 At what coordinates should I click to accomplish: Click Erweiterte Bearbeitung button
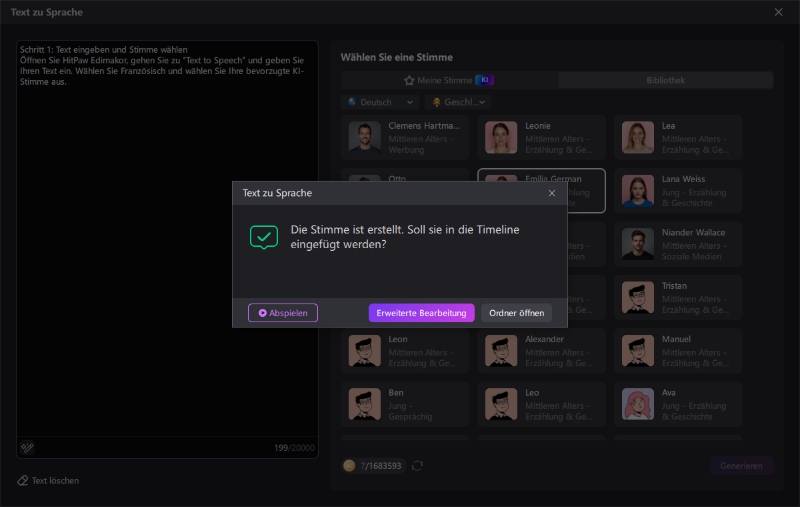[x=421, y=313]
